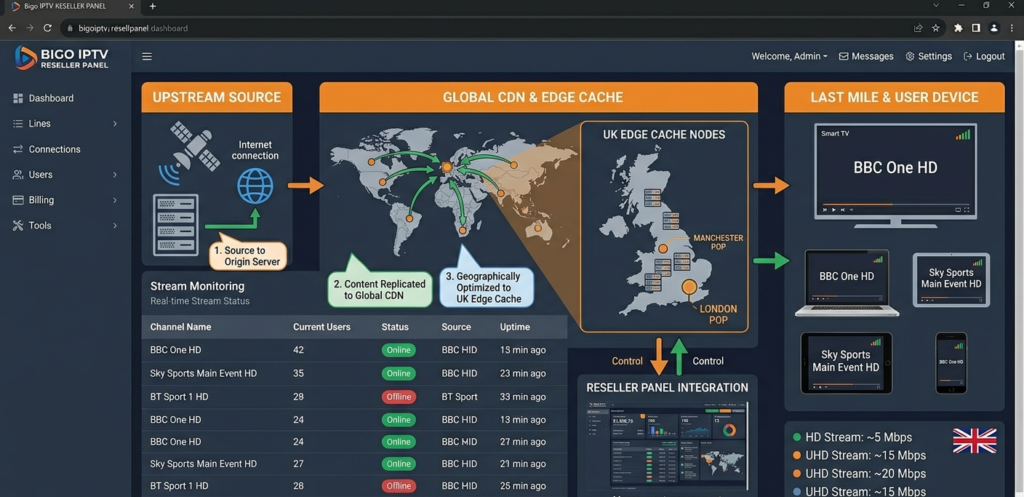Click the BT Sport source cell
This screenshot has width=1024, height=497.
459,396
